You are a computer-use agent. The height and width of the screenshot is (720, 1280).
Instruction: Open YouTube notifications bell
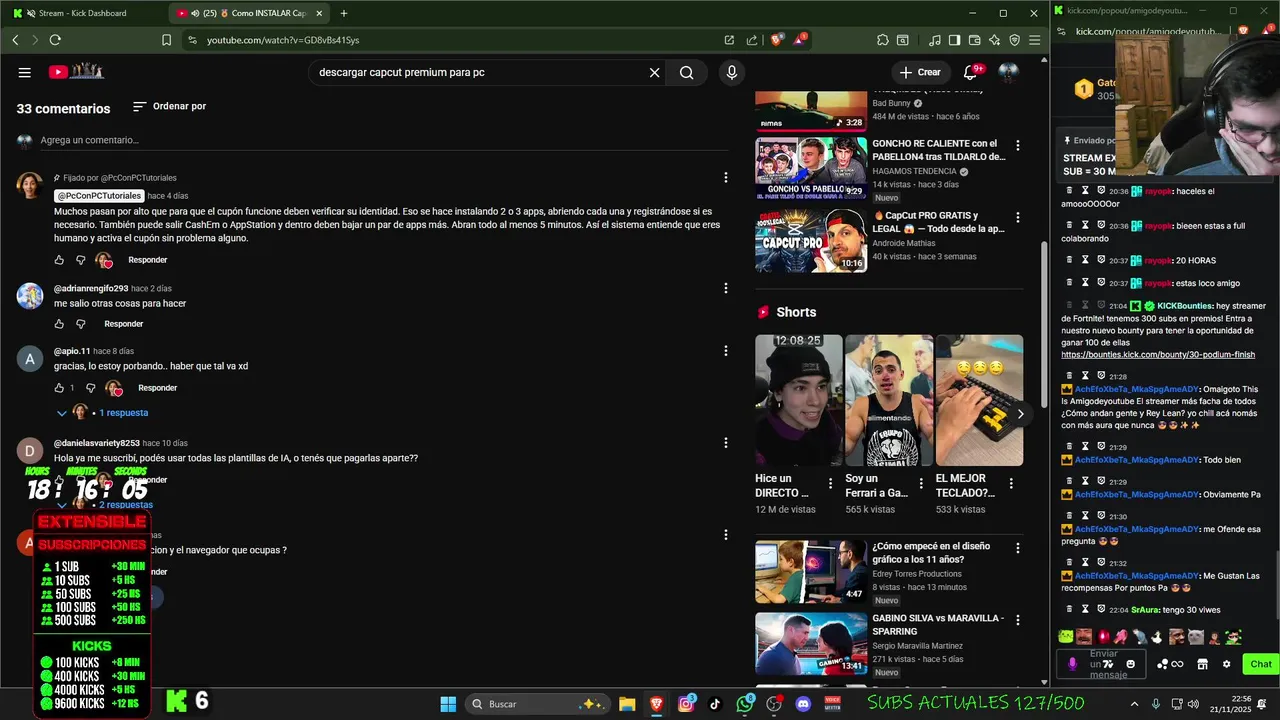(x=970, y=72)
